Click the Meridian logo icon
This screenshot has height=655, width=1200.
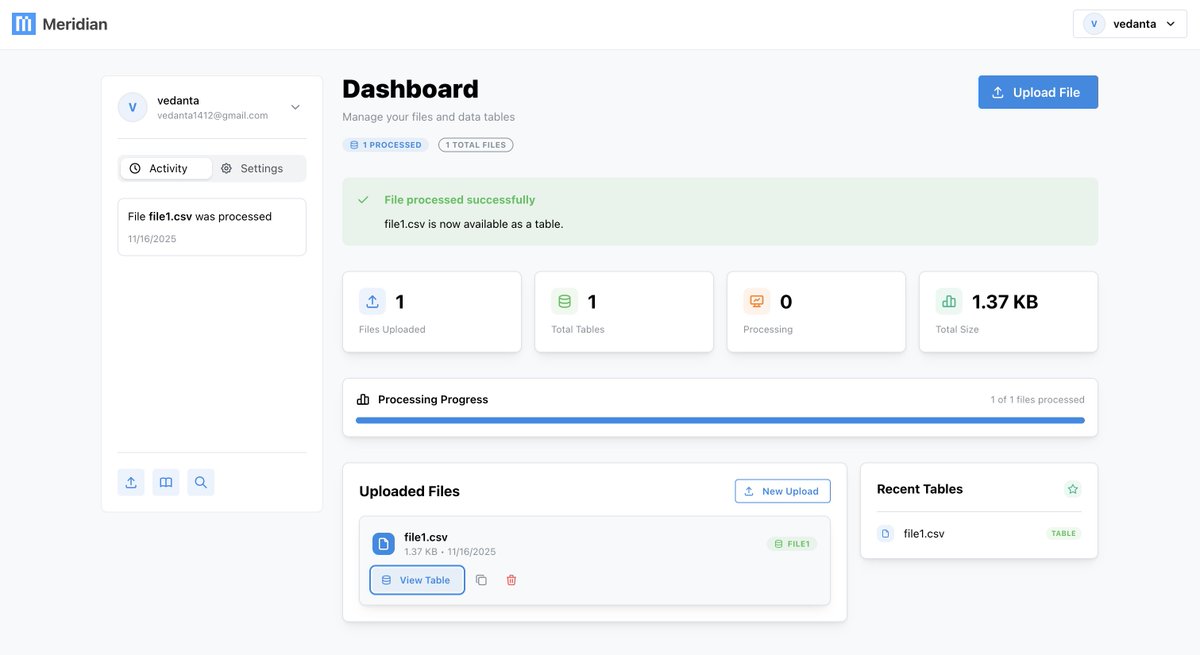pyautogui.click(x=24, y=24)
